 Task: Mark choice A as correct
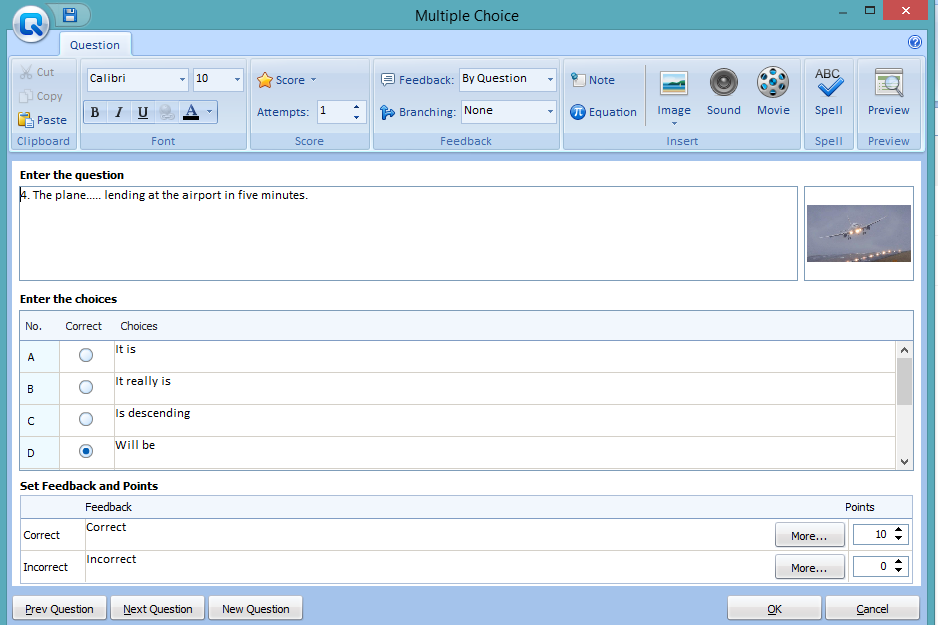pyautogui.click(x=86, y=355)
